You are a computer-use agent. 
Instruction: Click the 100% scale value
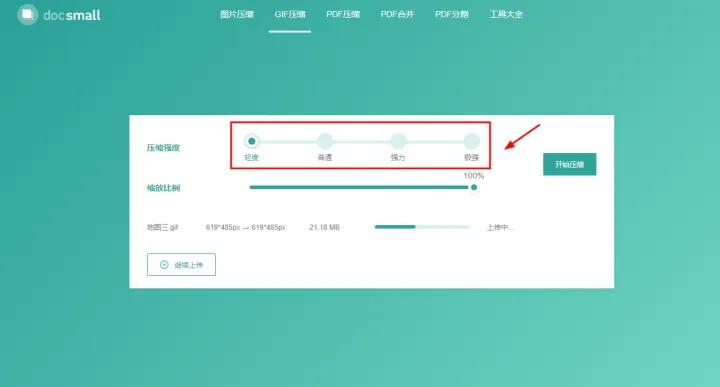[473, 176]
